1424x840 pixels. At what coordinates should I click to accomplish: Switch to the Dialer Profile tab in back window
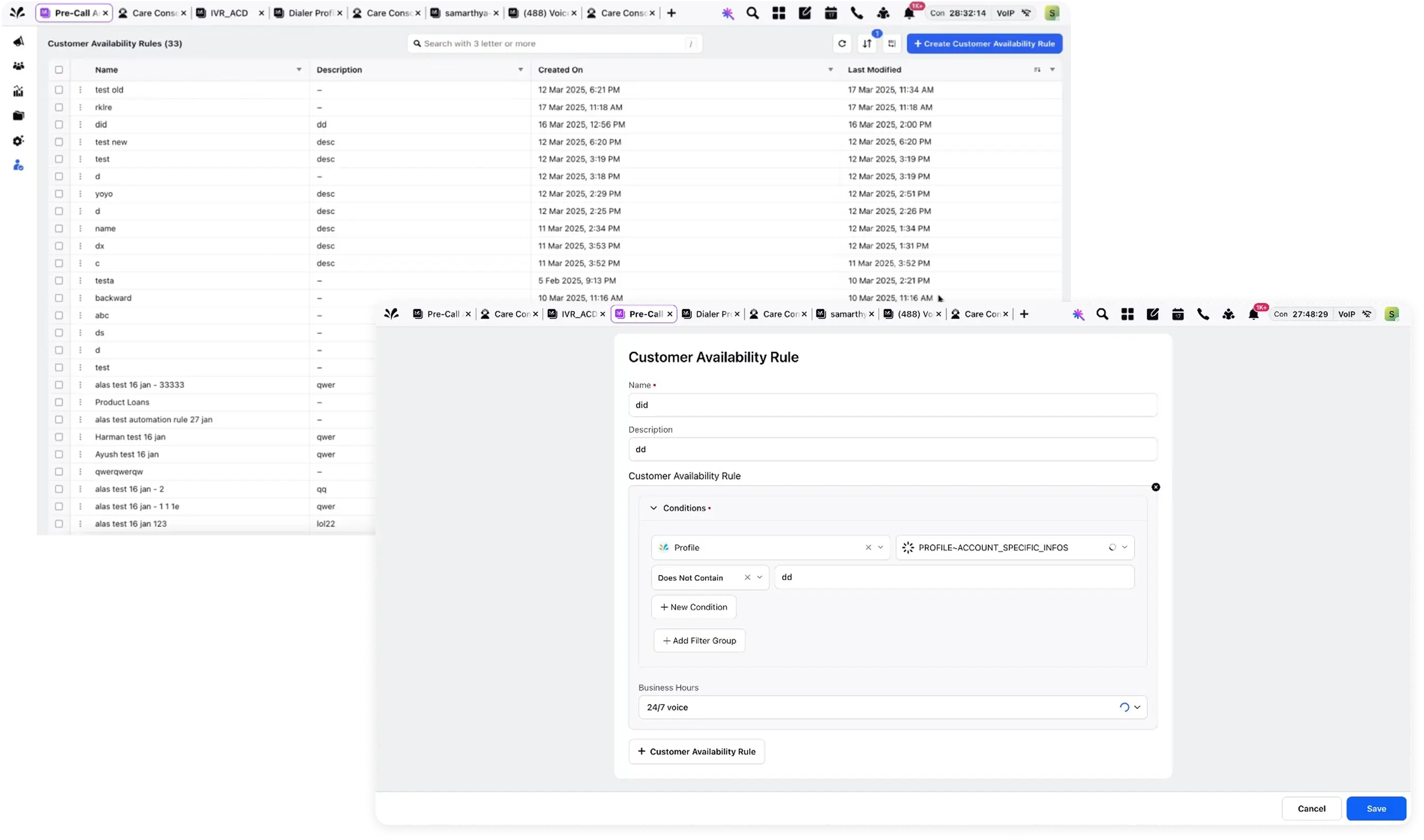pos(310,13)
